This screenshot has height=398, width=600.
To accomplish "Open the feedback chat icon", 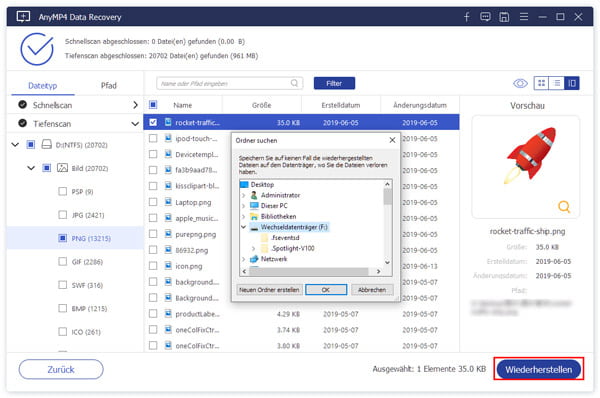I will 485,17.
